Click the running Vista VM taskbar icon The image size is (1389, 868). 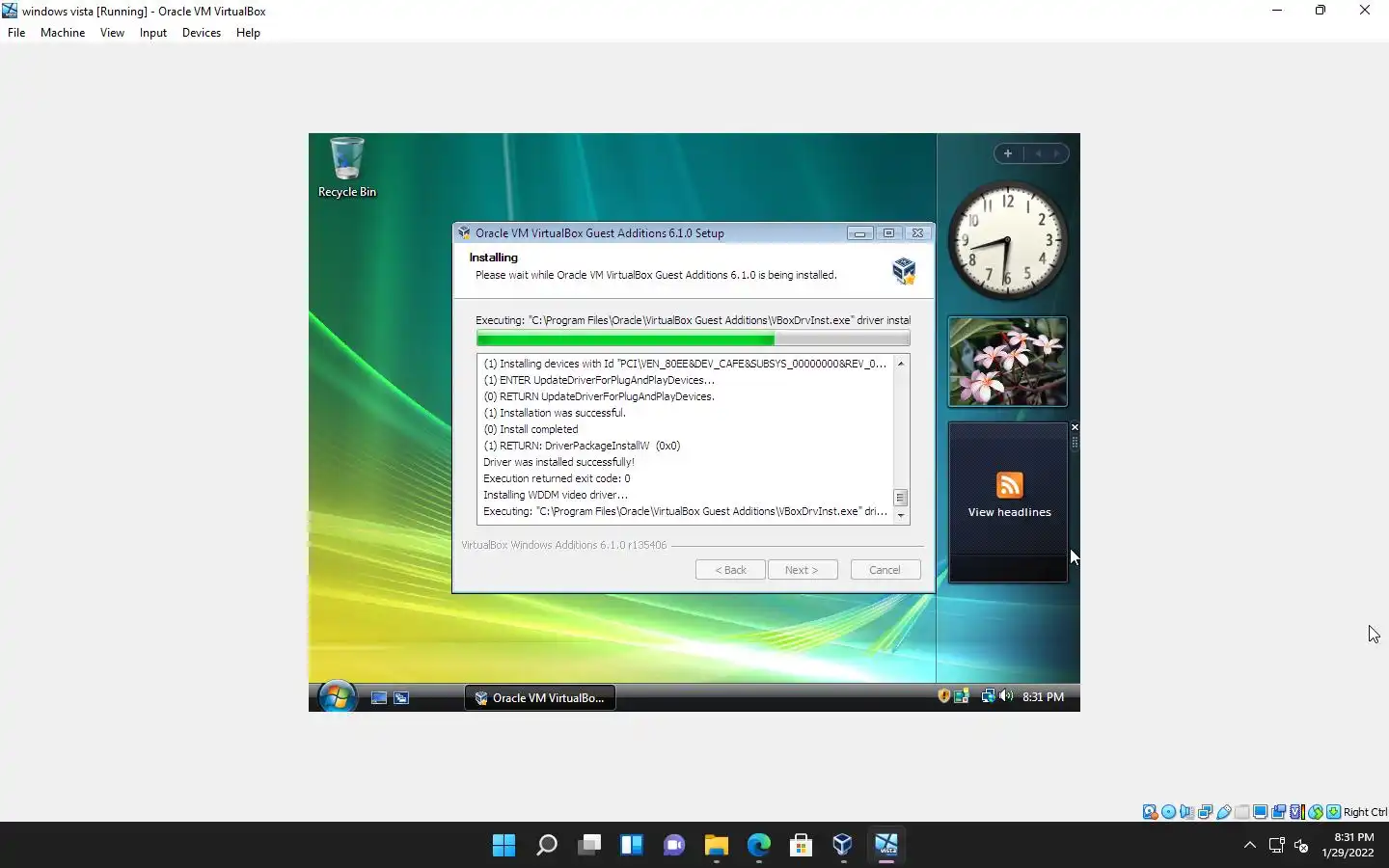(x=885, y=846)
